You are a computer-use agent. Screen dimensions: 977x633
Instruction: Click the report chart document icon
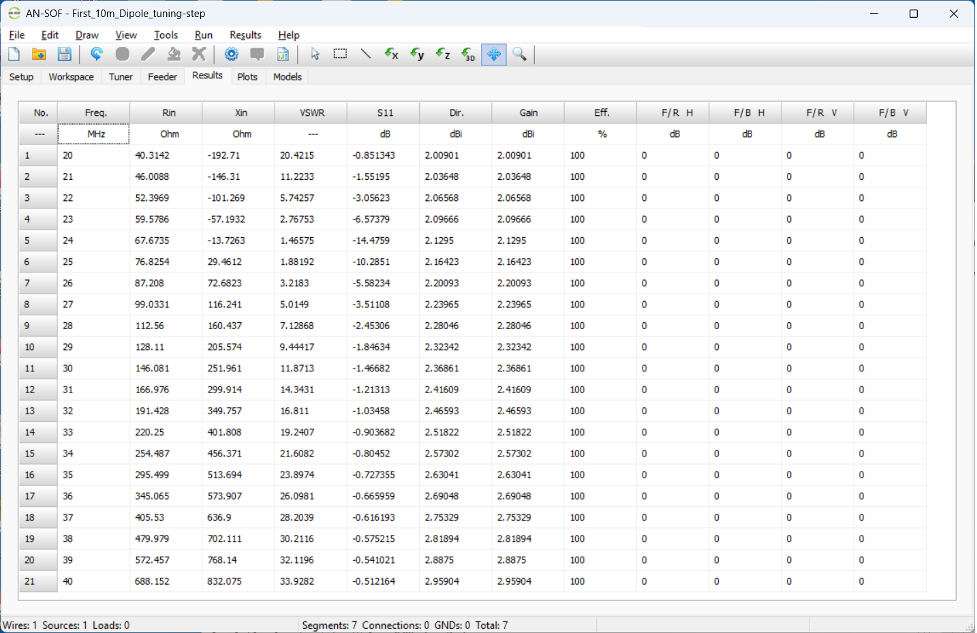(283, 54)
